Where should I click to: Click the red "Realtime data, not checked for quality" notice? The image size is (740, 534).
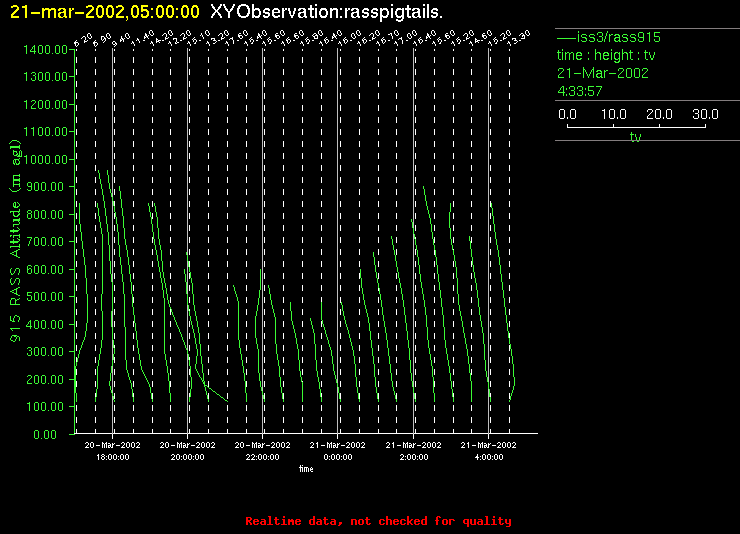(x=378, y=521)
